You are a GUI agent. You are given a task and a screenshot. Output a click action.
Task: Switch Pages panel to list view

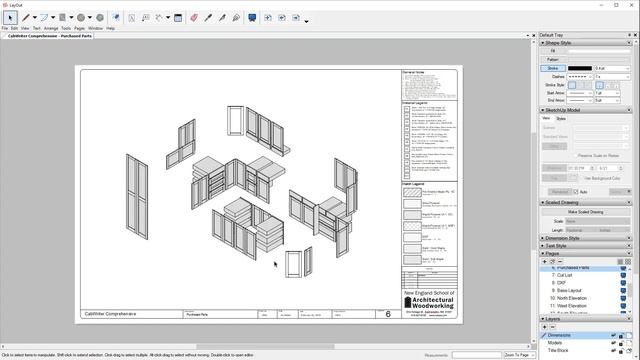pos(620,262)
